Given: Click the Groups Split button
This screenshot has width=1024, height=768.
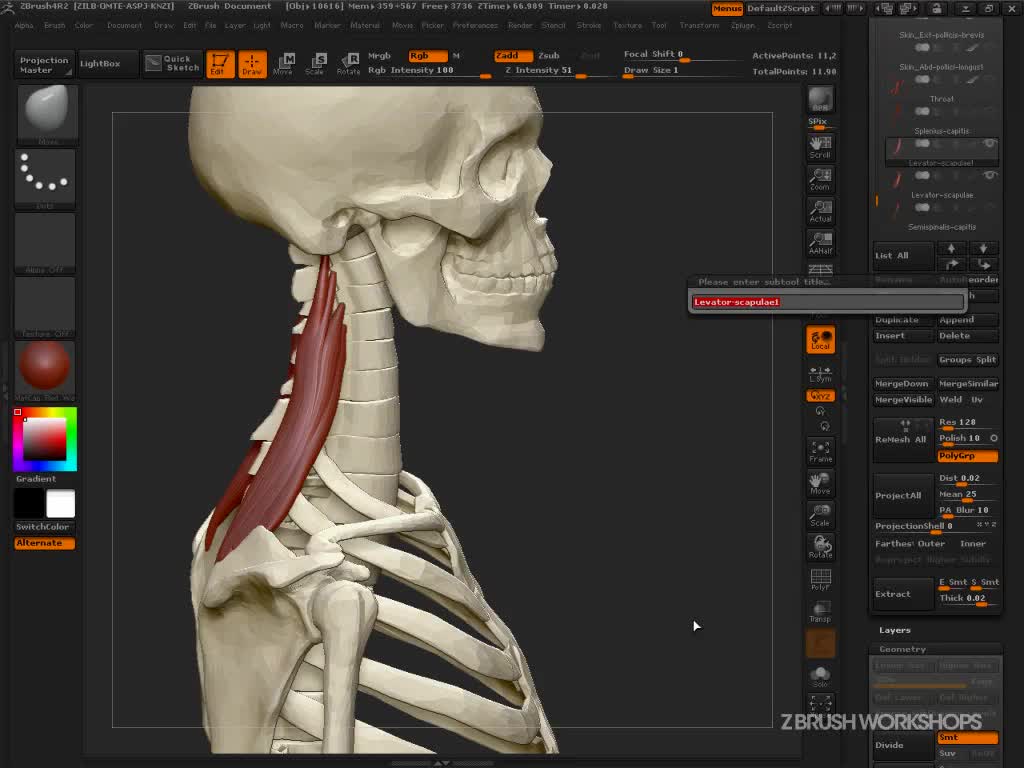Looking at the screenshot, I should coord(968,360).
